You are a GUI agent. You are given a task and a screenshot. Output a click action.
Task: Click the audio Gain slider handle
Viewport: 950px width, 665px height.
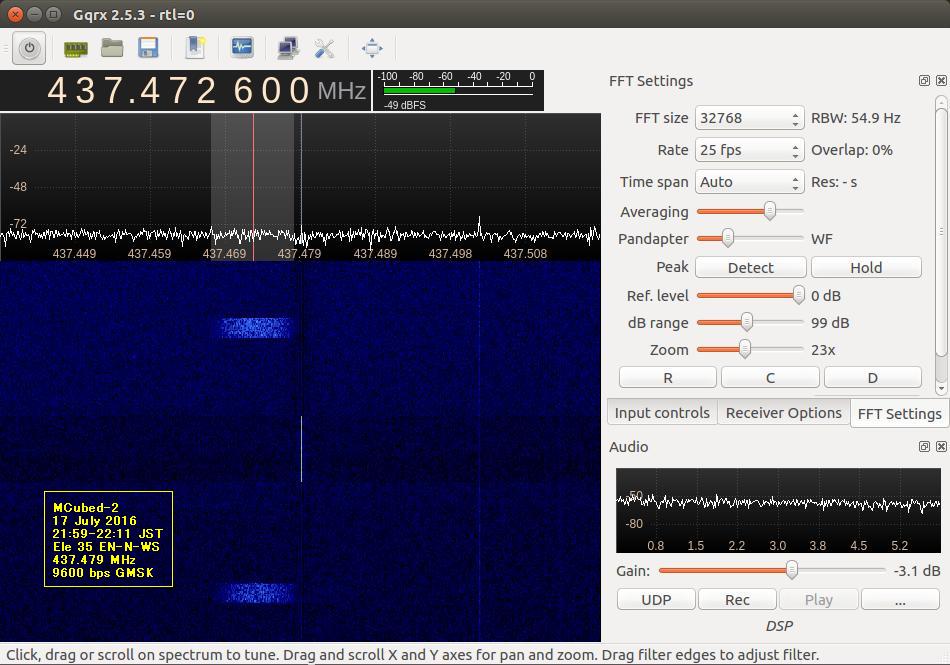click(791, 570)
